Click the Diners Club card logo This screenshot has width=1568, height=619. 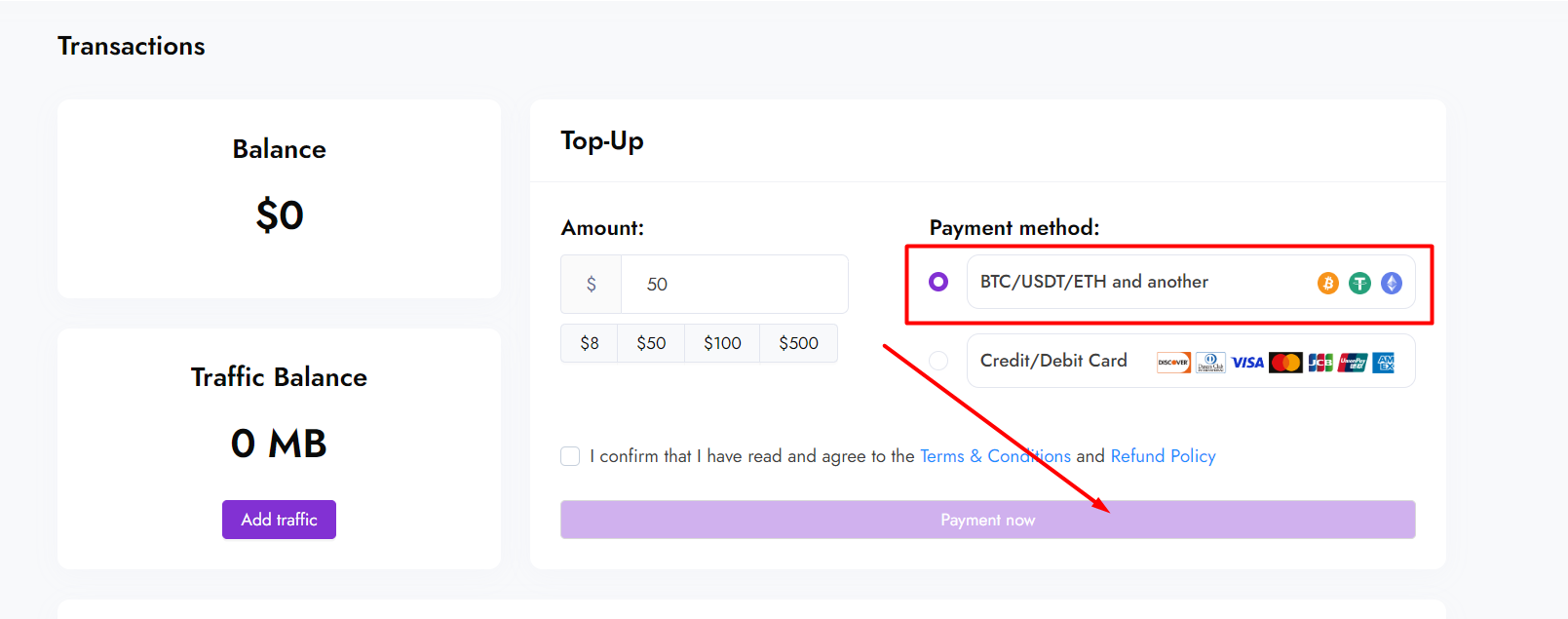click(1210, 363)
